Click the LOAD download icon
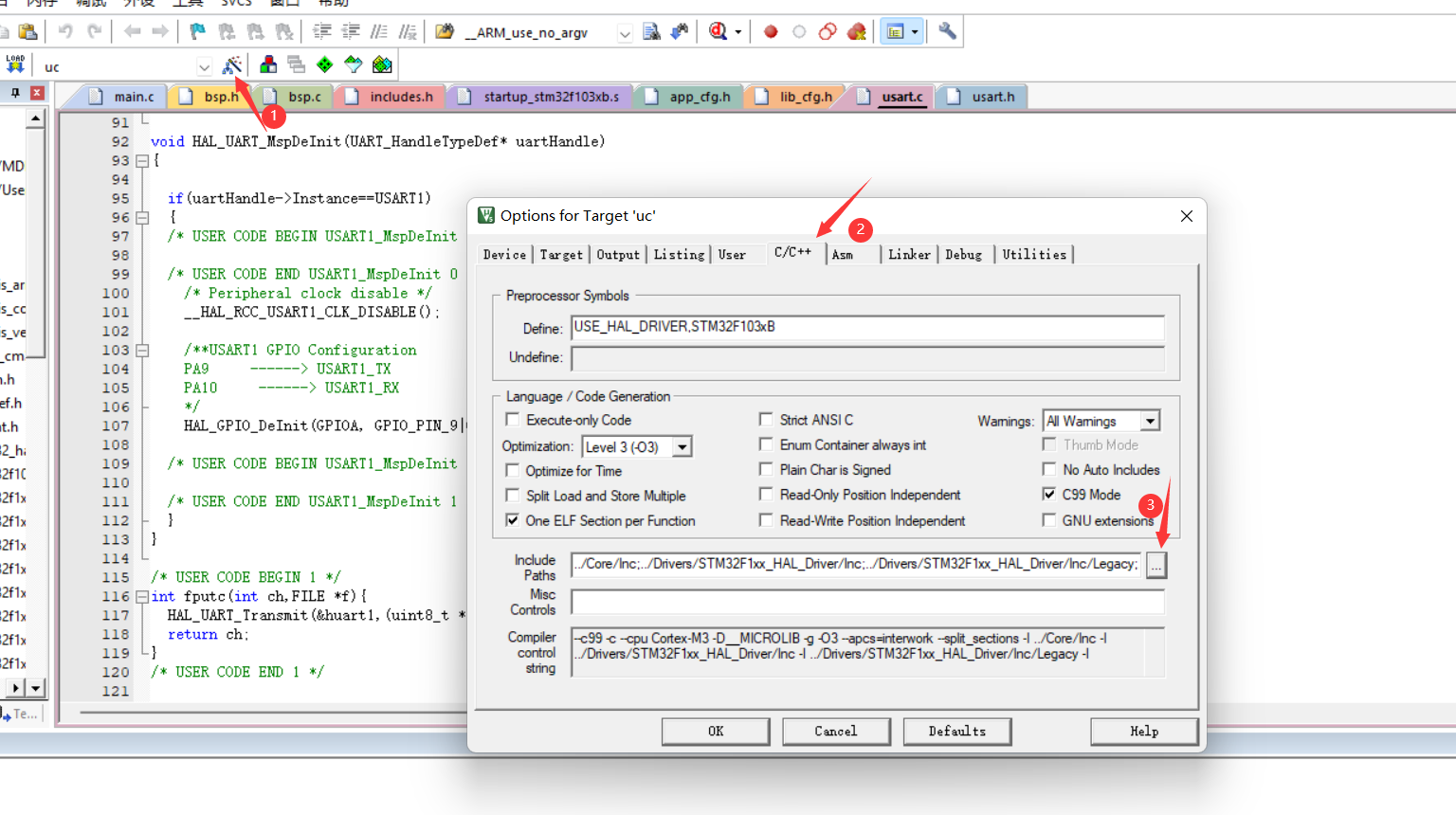Viewport: 1456px width, 815px height. (x=15, y=64)
